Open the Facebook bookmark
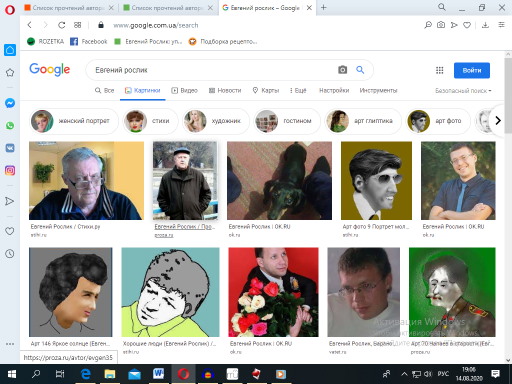The image size is (512, 384). tap(89, 41)
